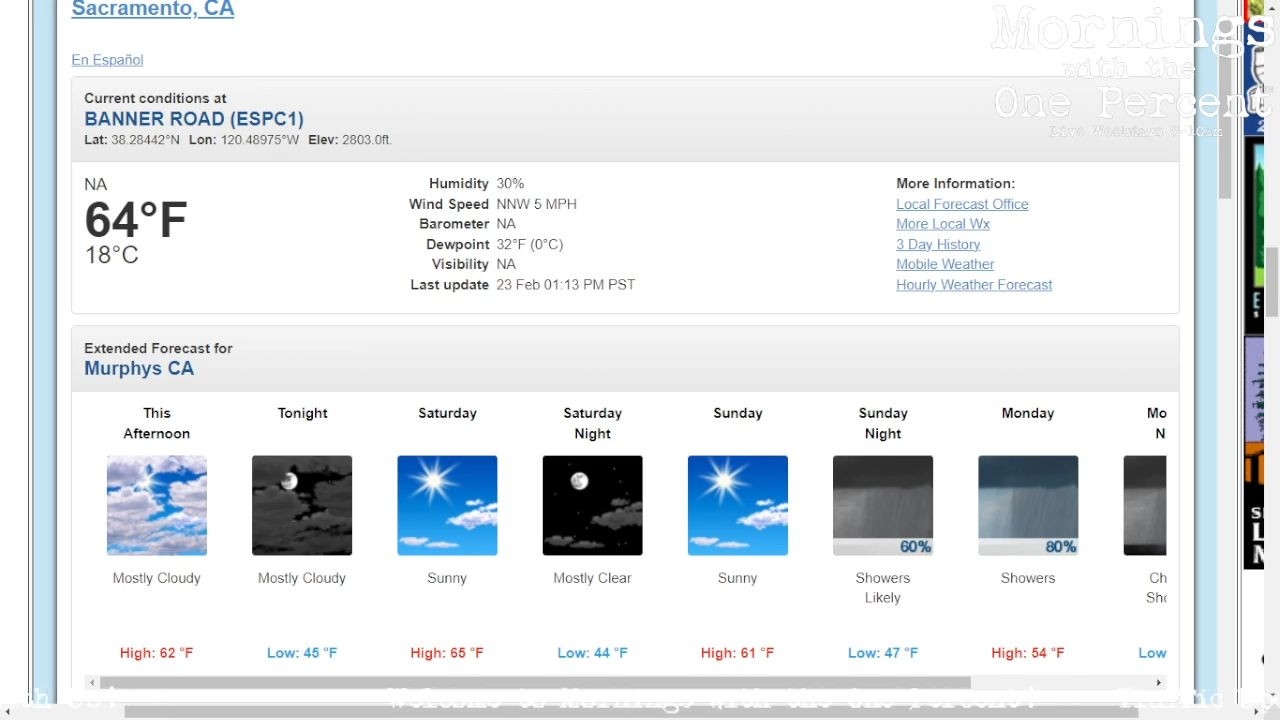
Task: Switch to En Español version
Action: tap(107, 60)
